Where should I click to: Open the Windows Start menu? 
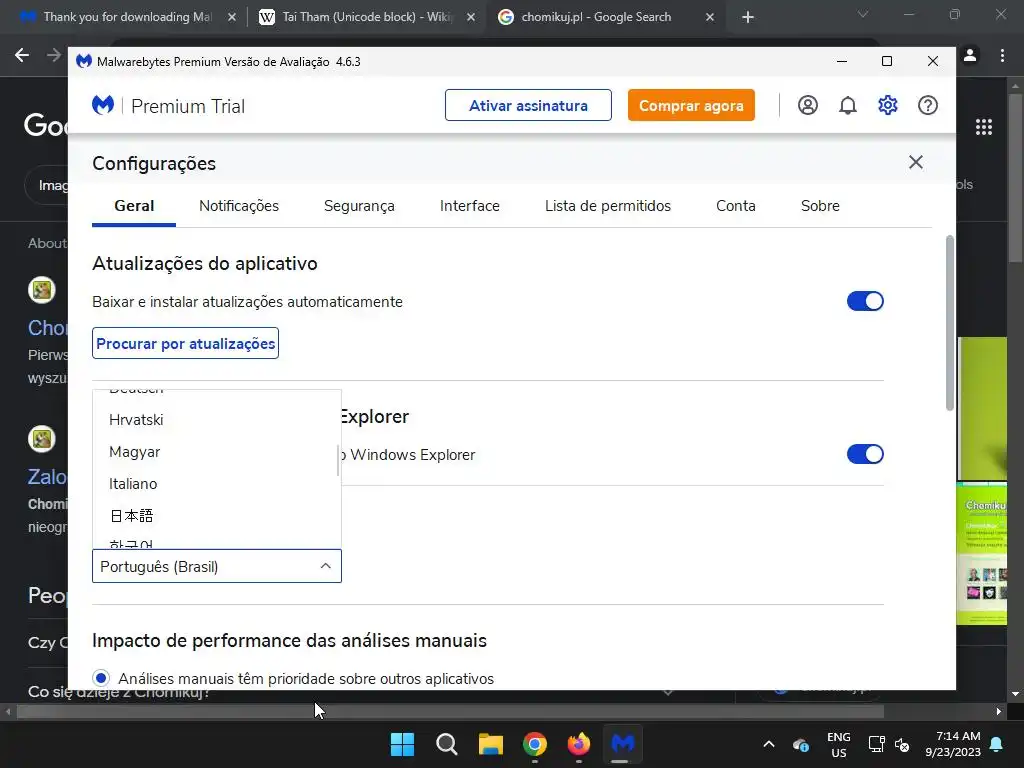click(x=402, y=744)
